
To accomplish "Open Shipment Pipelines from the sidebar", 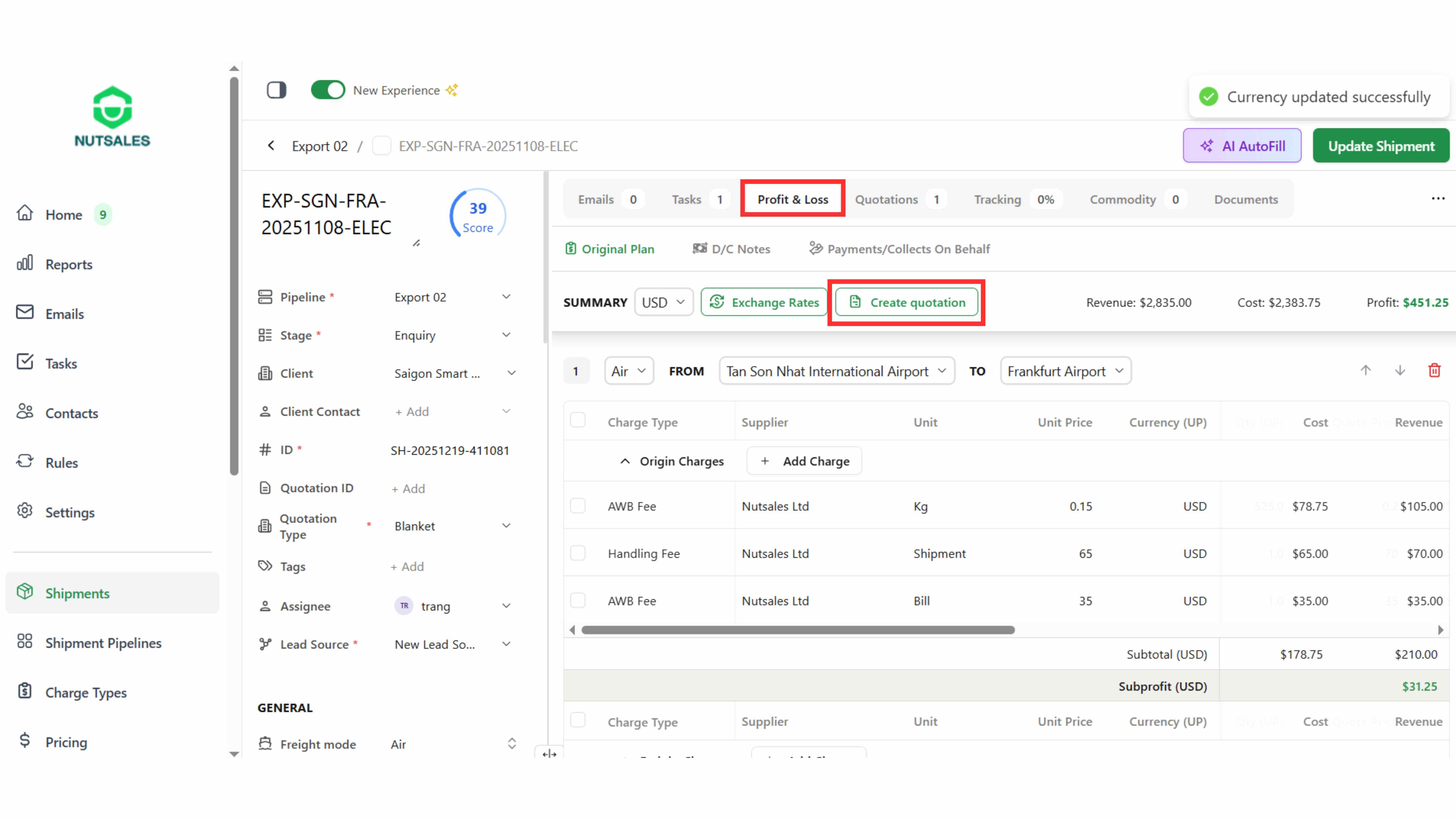I will tap(103, 643).
